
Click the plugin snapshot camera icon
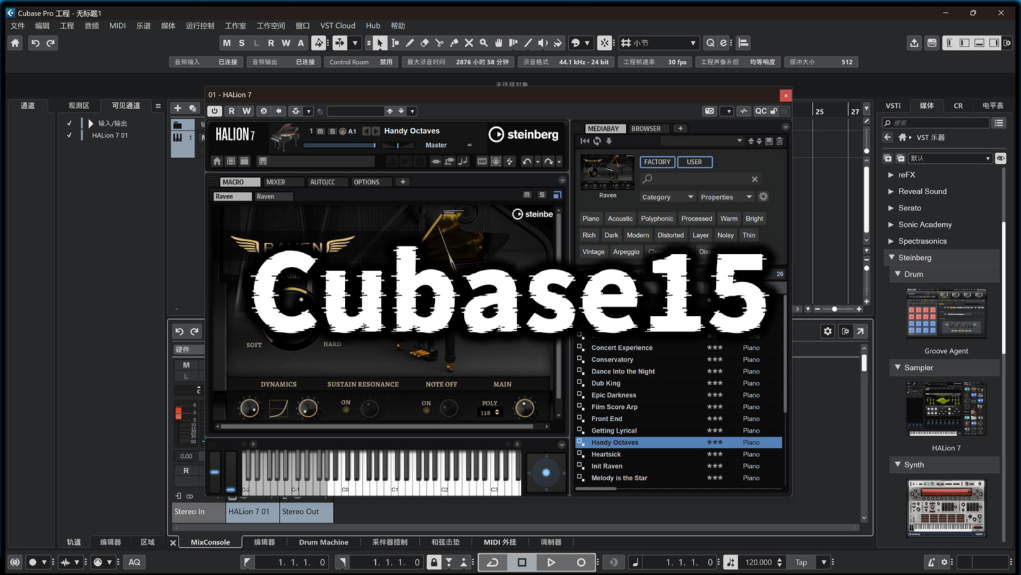pos(709,111)
